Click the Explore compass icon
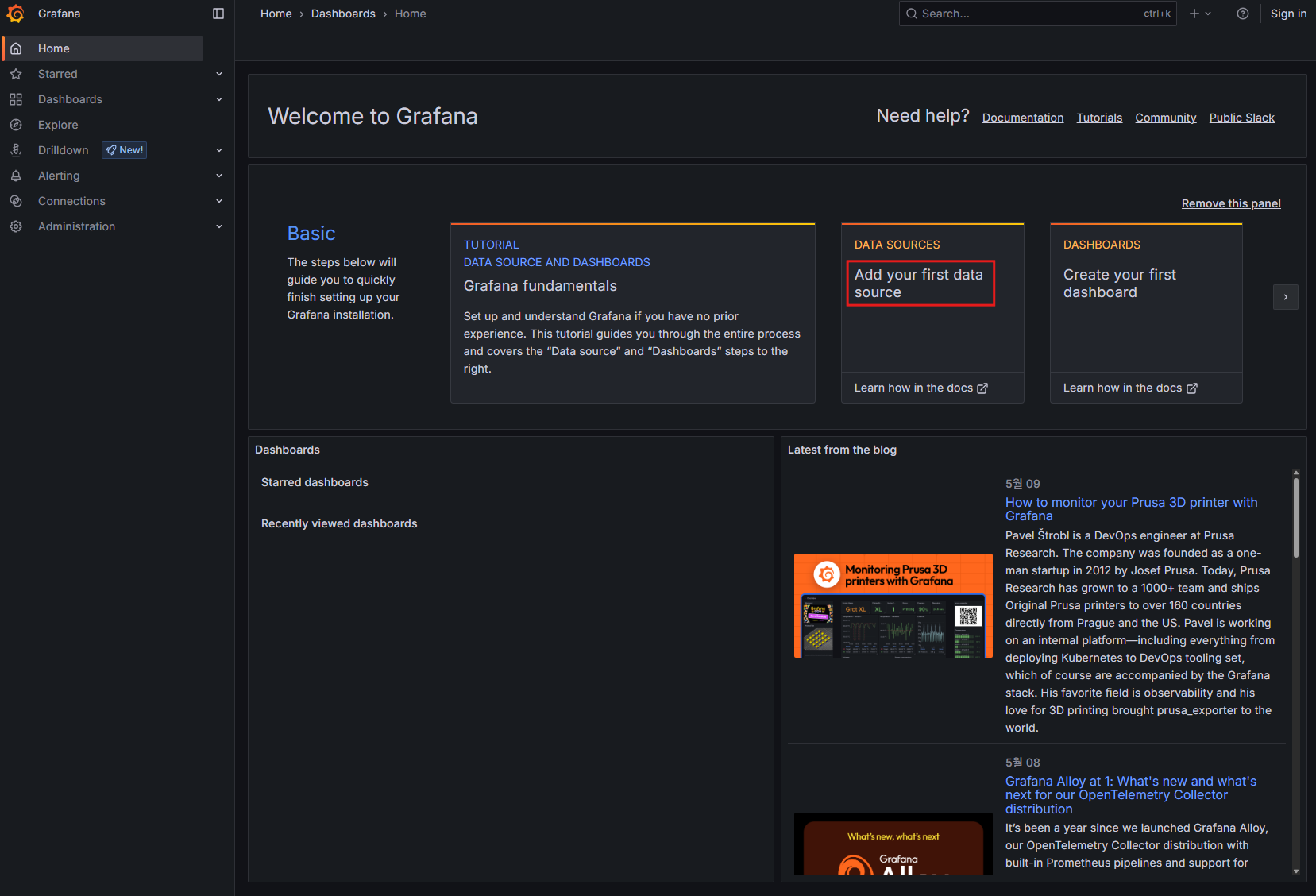 pyautogui.click(x=16, y=125)
